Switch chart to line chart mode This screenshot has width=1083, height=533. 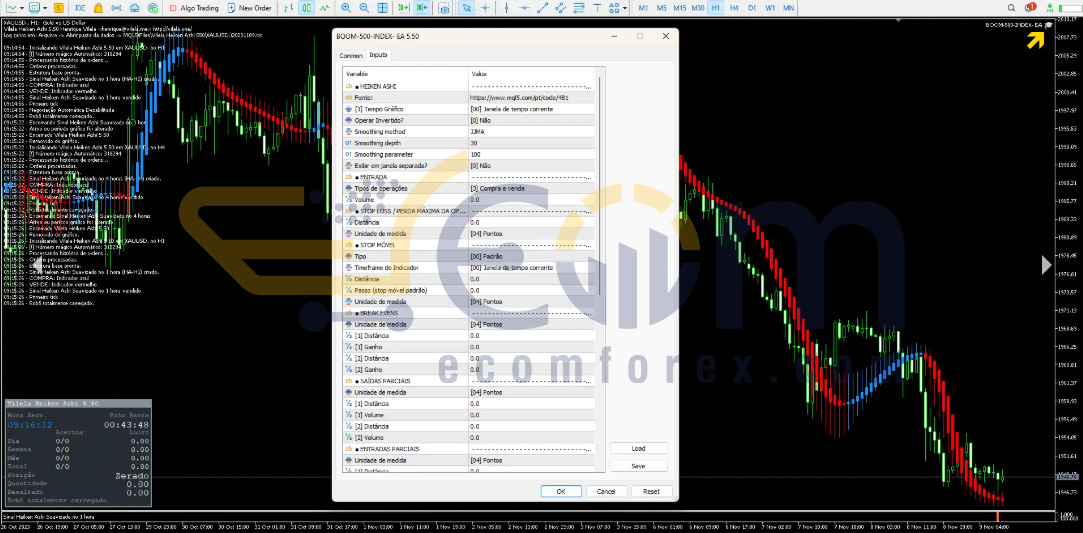click(x=325, y=8)
